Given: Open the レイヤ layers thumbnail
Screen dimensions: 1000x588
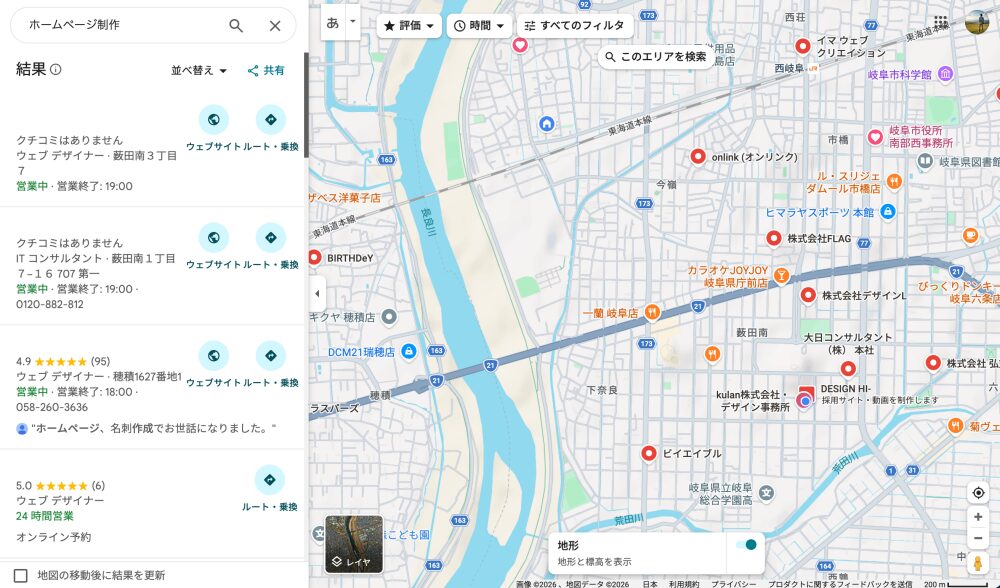Looking at the screenshot, I should (x=354, y=544).
